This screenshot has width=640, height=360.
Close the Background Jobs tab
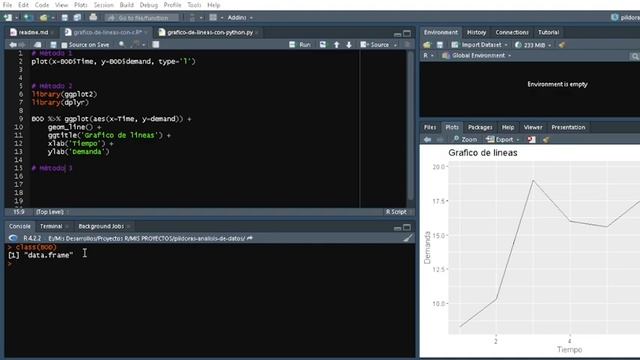coord(128,227)
